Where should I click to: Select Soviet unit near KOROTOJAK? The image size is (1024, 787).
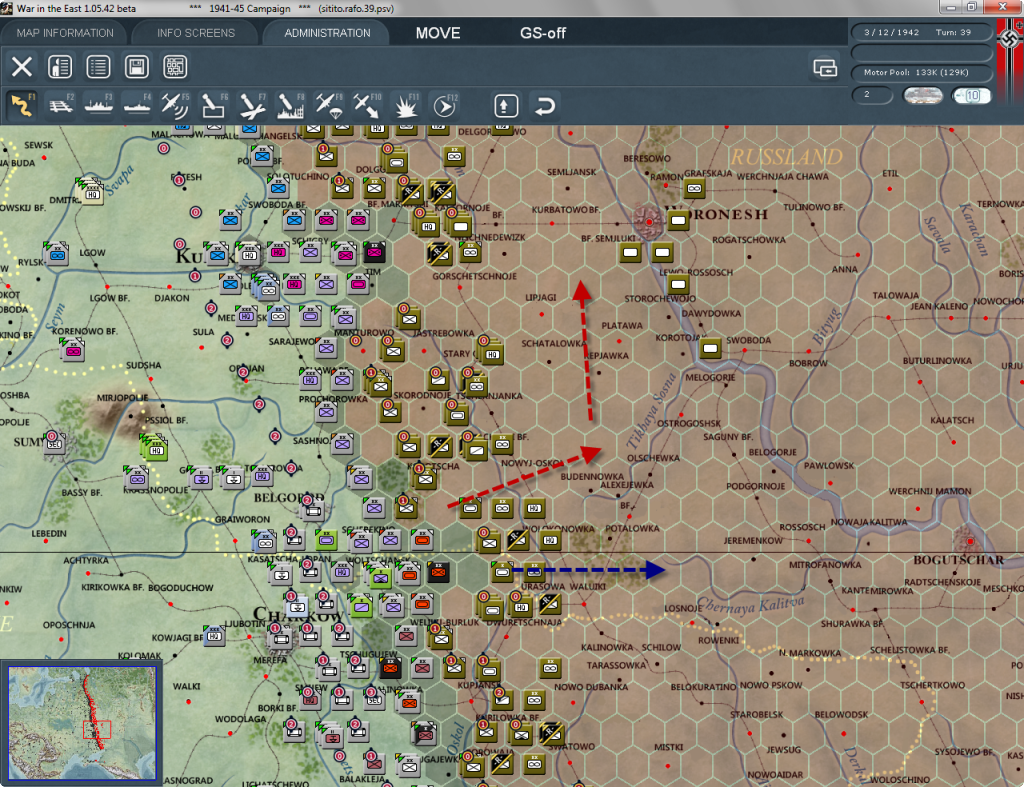(x=711, y=348)
